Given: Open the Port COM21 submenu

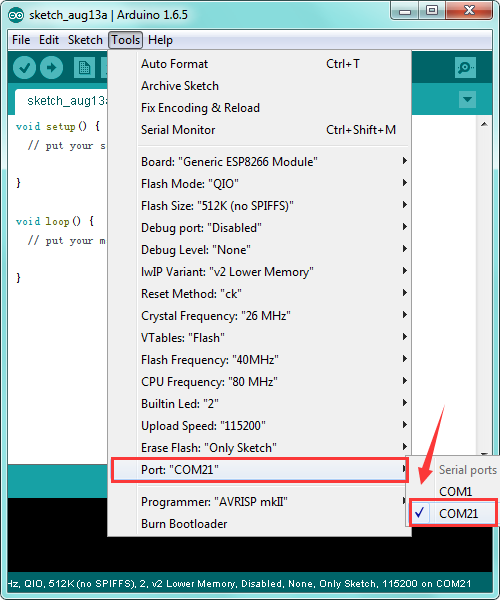Looking at the screenshot, I should [259, 470].
